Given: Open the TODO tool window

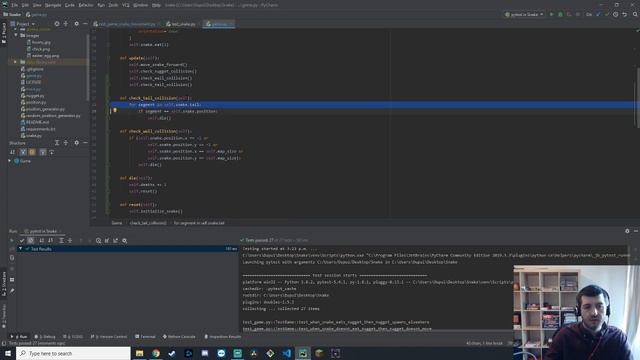Looking at the screenshot, I should click(x=73, y=337).
